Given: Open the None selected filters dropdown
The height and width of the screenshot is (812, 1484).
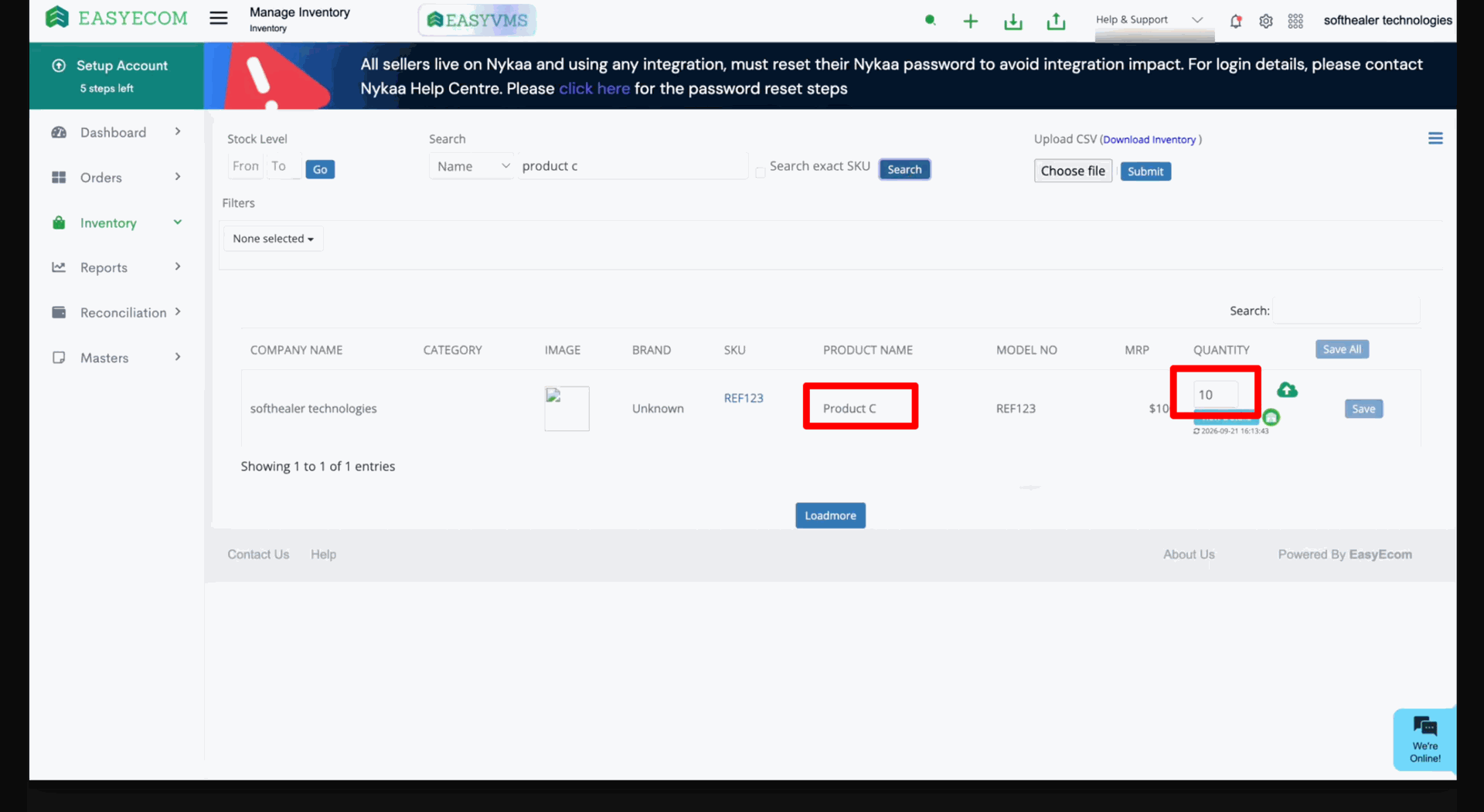Looking at the screenshot, I should (274, 239).
